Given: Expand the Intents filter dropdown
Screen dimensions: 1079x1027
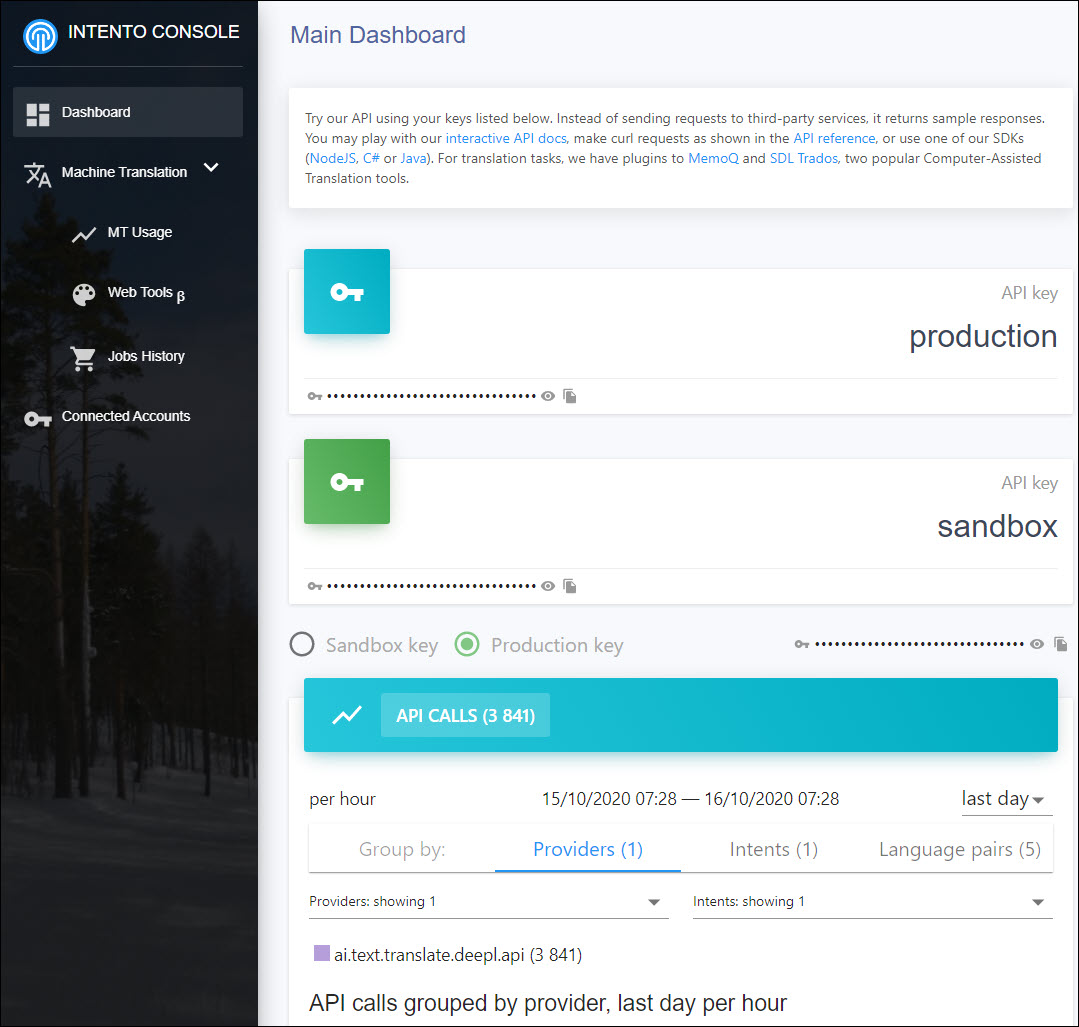Looking at the screenshot, I should 1037,902.
